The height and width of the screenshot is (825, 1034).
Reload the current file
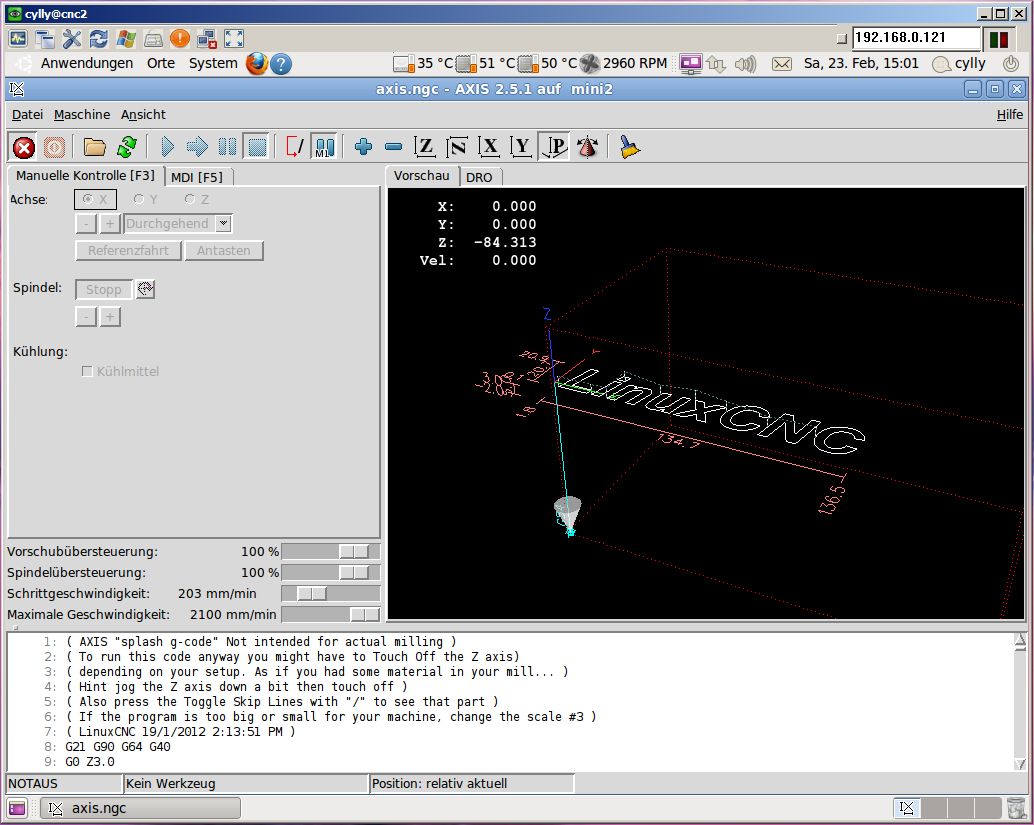(127, 146)
